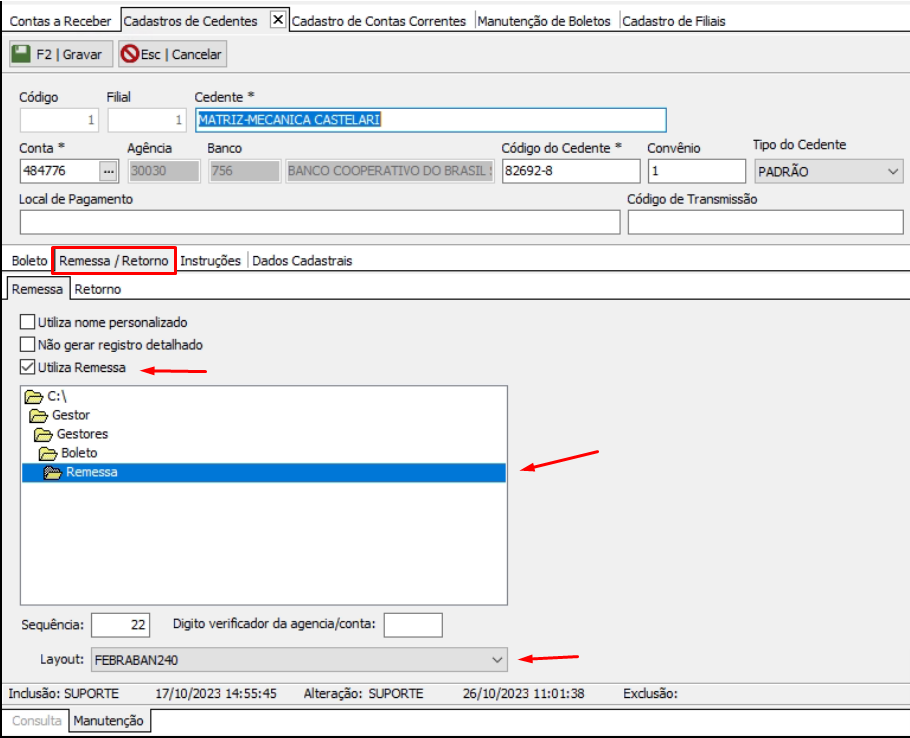Screen dimensions: 910x738
Task: Click the Sequência input field
Action: 120,625
